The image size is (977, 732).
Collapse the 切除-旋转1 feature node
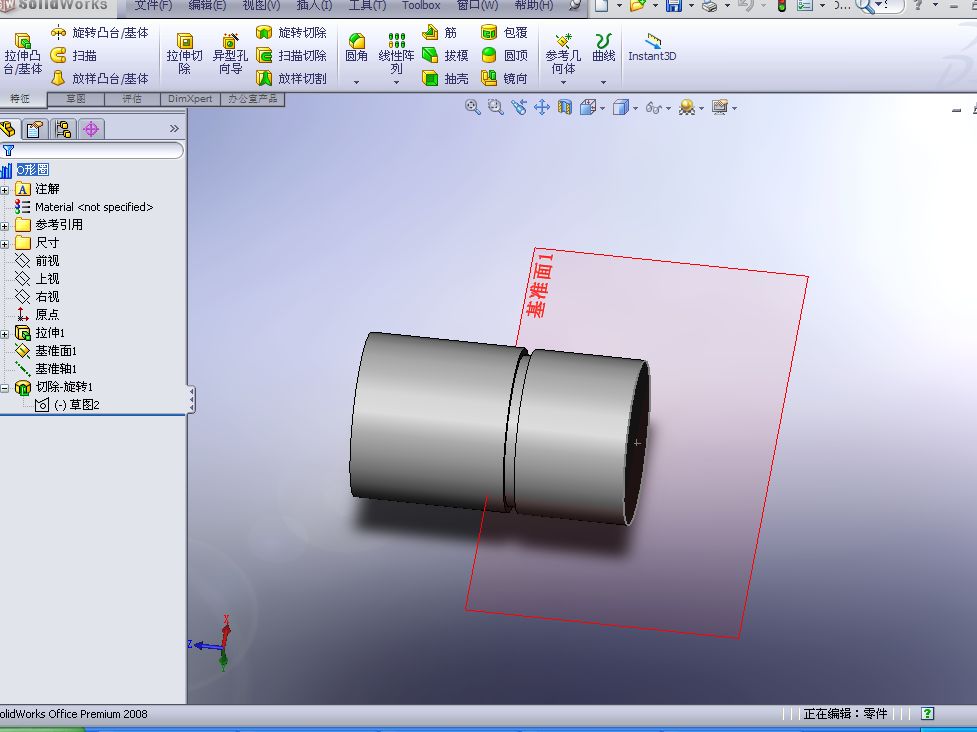(x=4, y=388)
